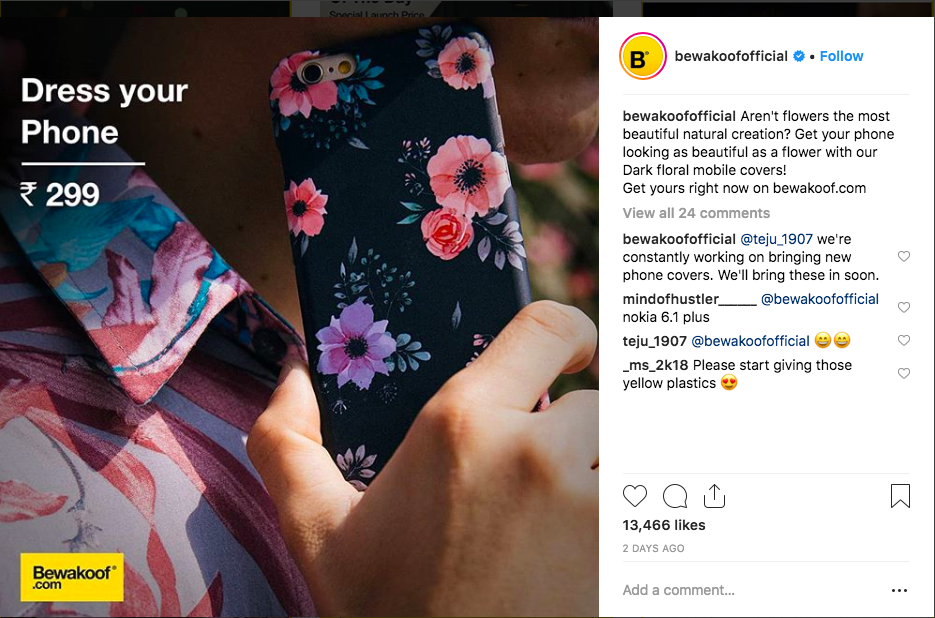Save the post with the bookmark icon
935x618 pixels.
[x=900, y=496]
